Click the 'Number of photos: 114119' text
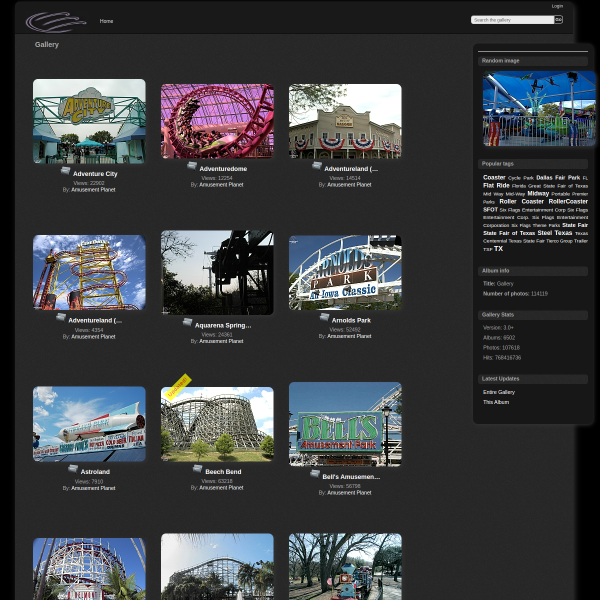This screenshot has height=600, width=600. point(515,294)
